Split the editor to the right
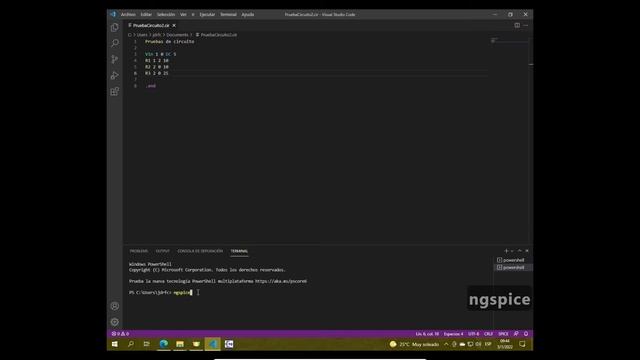Image resolution: width=640 pixels, height=360 pixels. (517, 25)
